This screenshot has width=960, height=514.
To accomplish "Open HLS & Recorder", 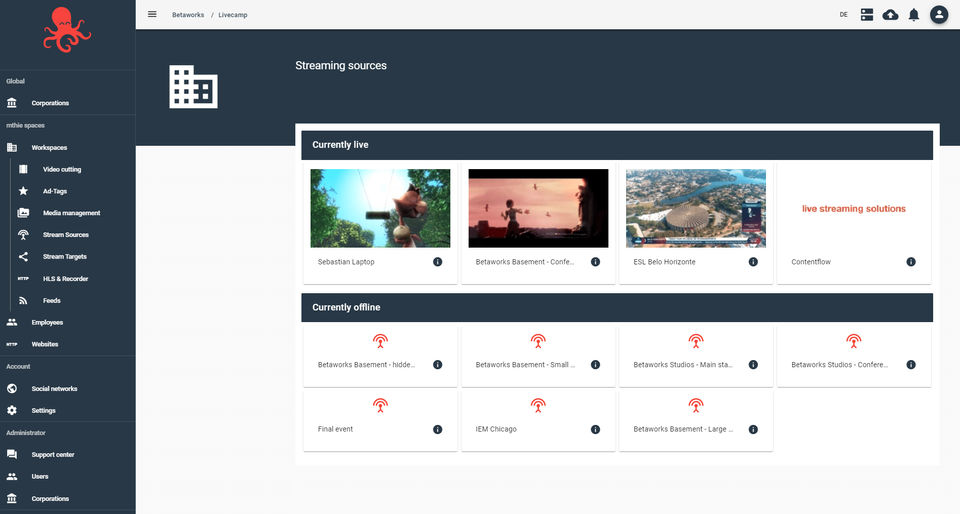I will coord(67,278).
